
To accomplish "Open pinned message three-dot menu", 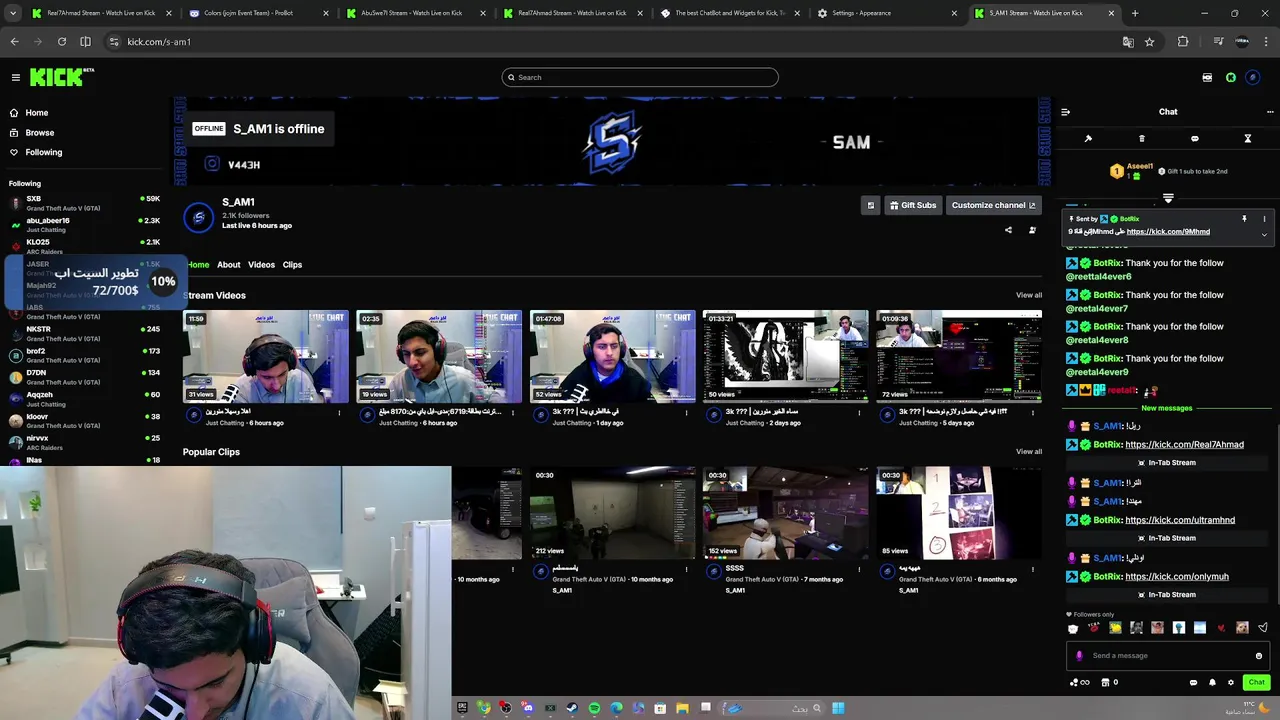I will 1264,218.
